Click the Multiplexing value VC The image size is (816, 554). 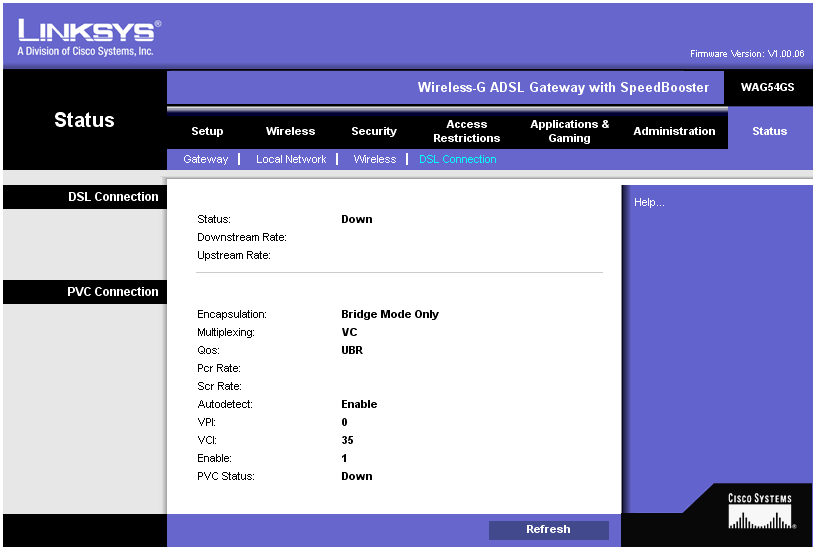(349, 332)
